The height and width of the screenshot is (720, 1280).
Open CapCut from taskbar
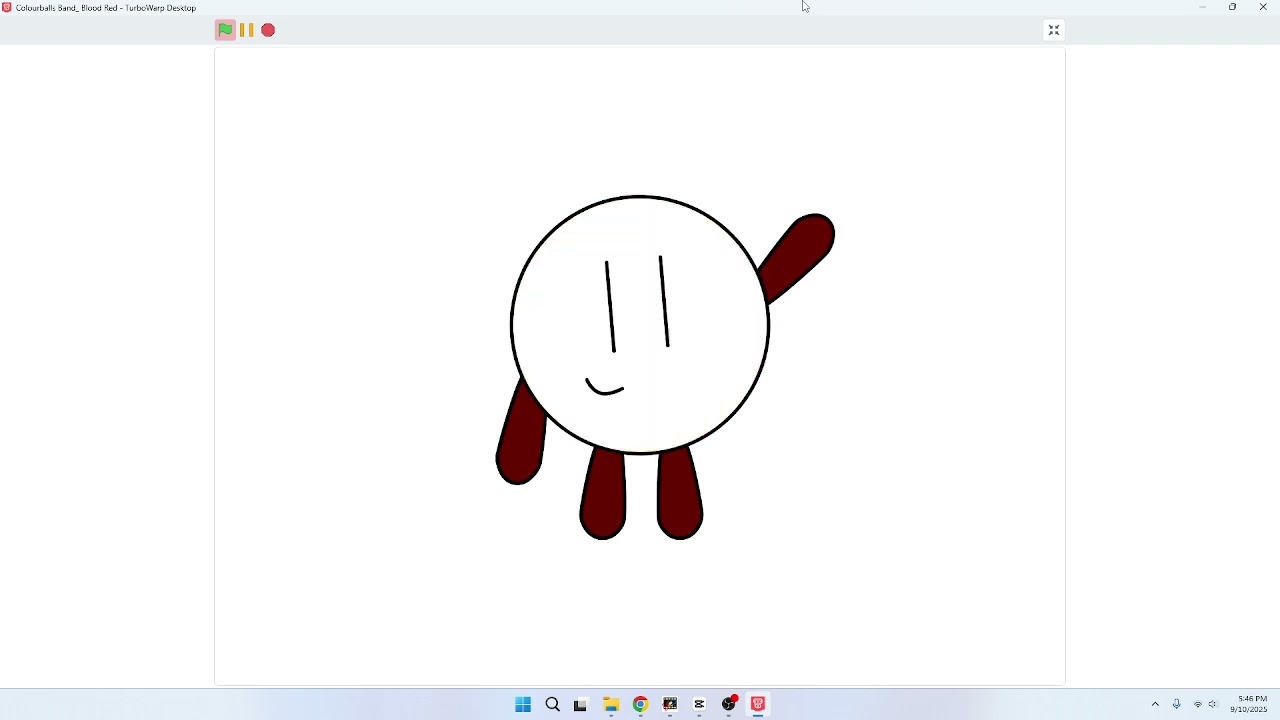(700, 705)
